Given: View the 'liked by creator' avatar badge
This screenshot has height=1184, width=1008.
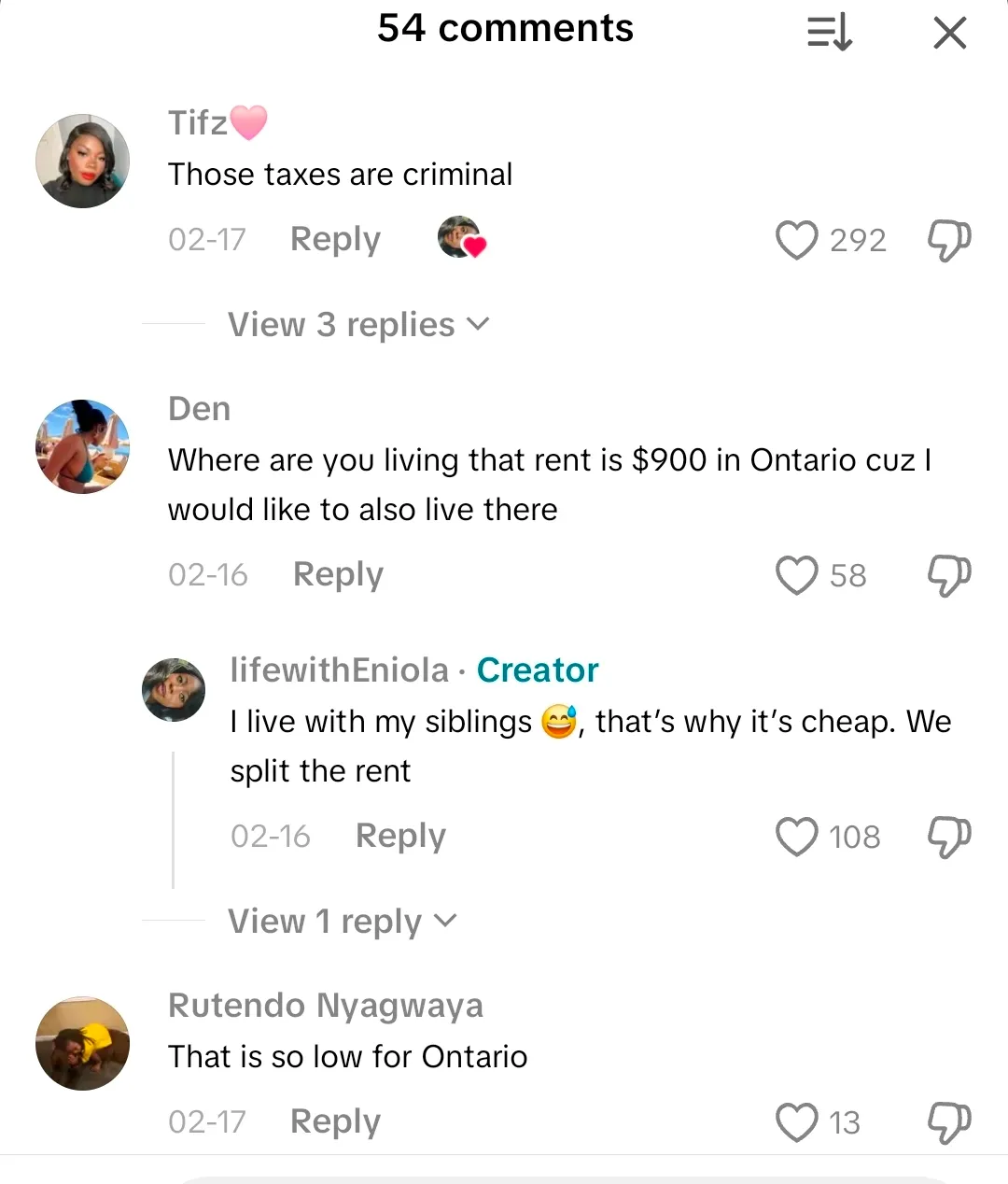Looking at the screenshot, I should (461, 238).
